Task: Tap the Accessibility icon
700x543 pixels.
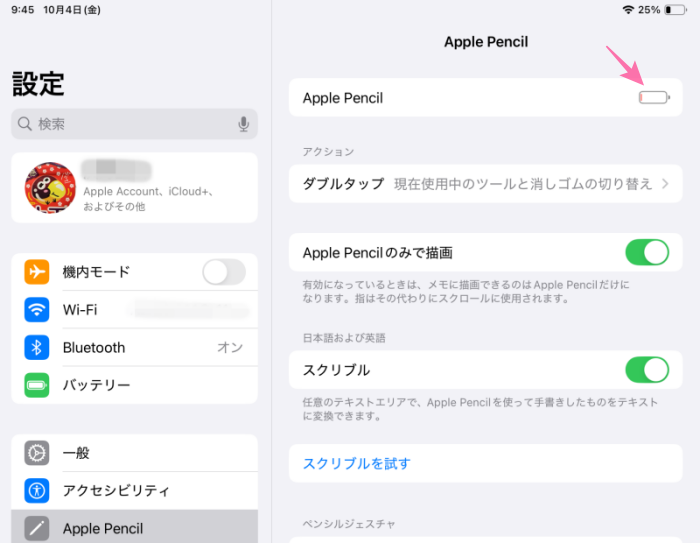Action: (x=37, y=491)
